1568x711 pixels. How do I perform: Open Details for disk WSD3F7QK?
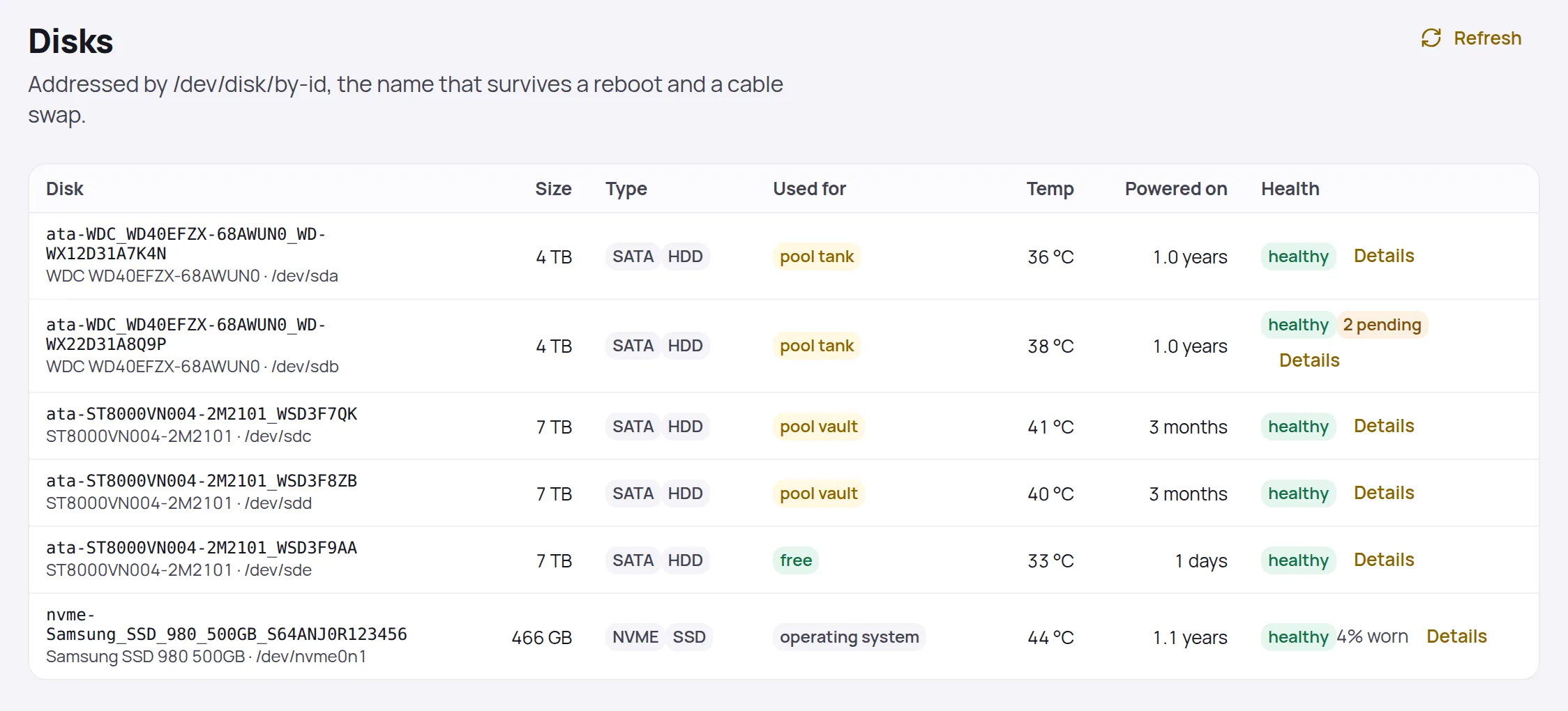point(1384,426)
